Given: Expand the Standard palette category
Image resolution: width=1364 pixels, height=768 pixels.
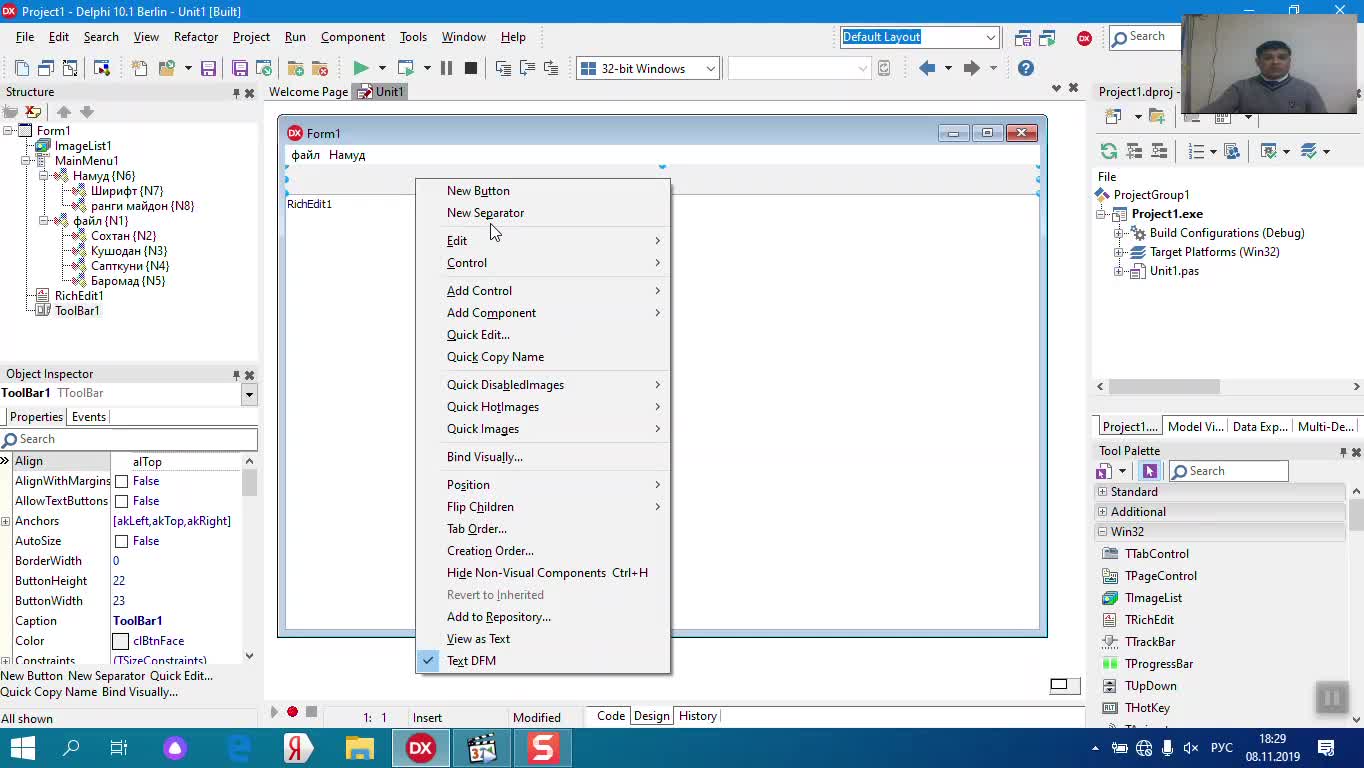Looking at the screenshot, I should (1103, 492).
